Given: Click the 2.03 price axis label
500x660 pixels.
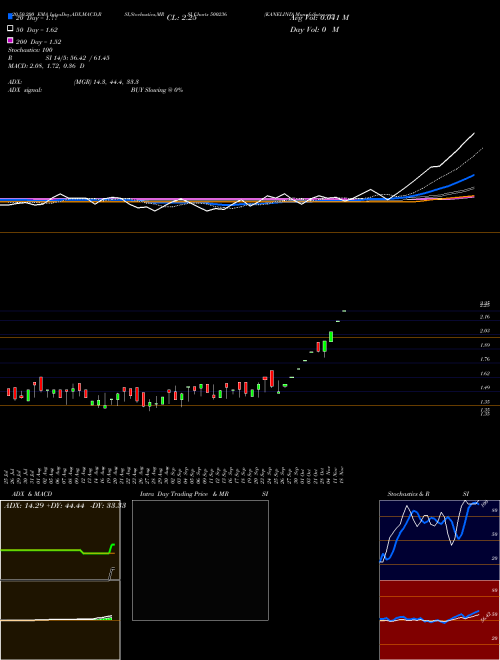Looking at the screenshot, I should pyautogui.click(x=485, y=331).
